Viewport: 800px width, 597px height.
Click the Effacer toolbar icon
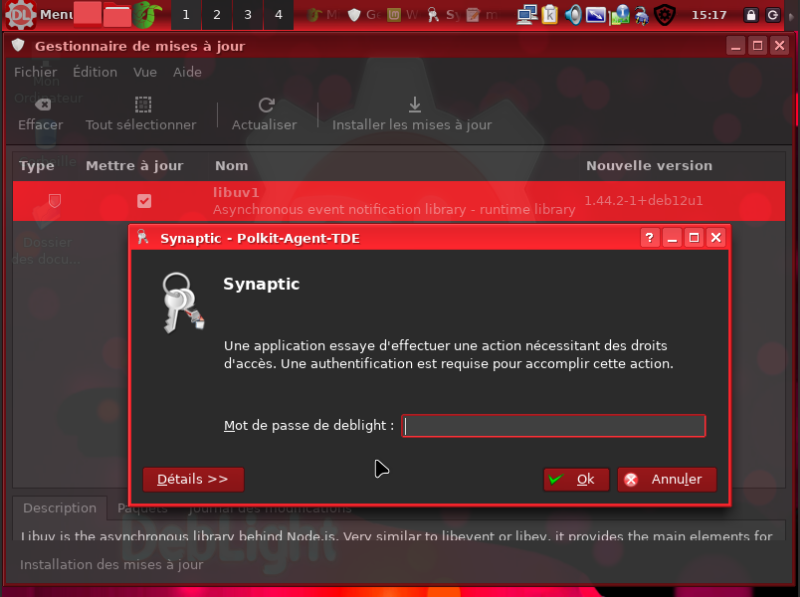[x=40, y=105]
